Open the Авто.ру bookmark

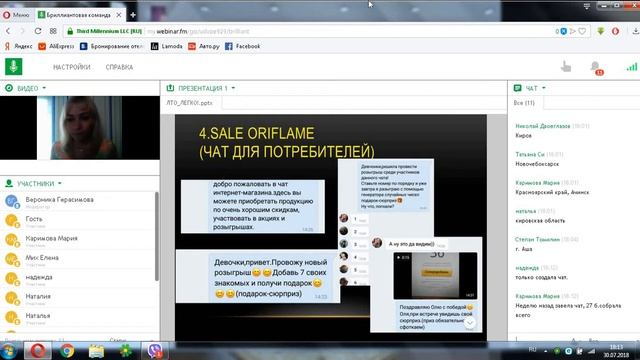coord(204,47)
